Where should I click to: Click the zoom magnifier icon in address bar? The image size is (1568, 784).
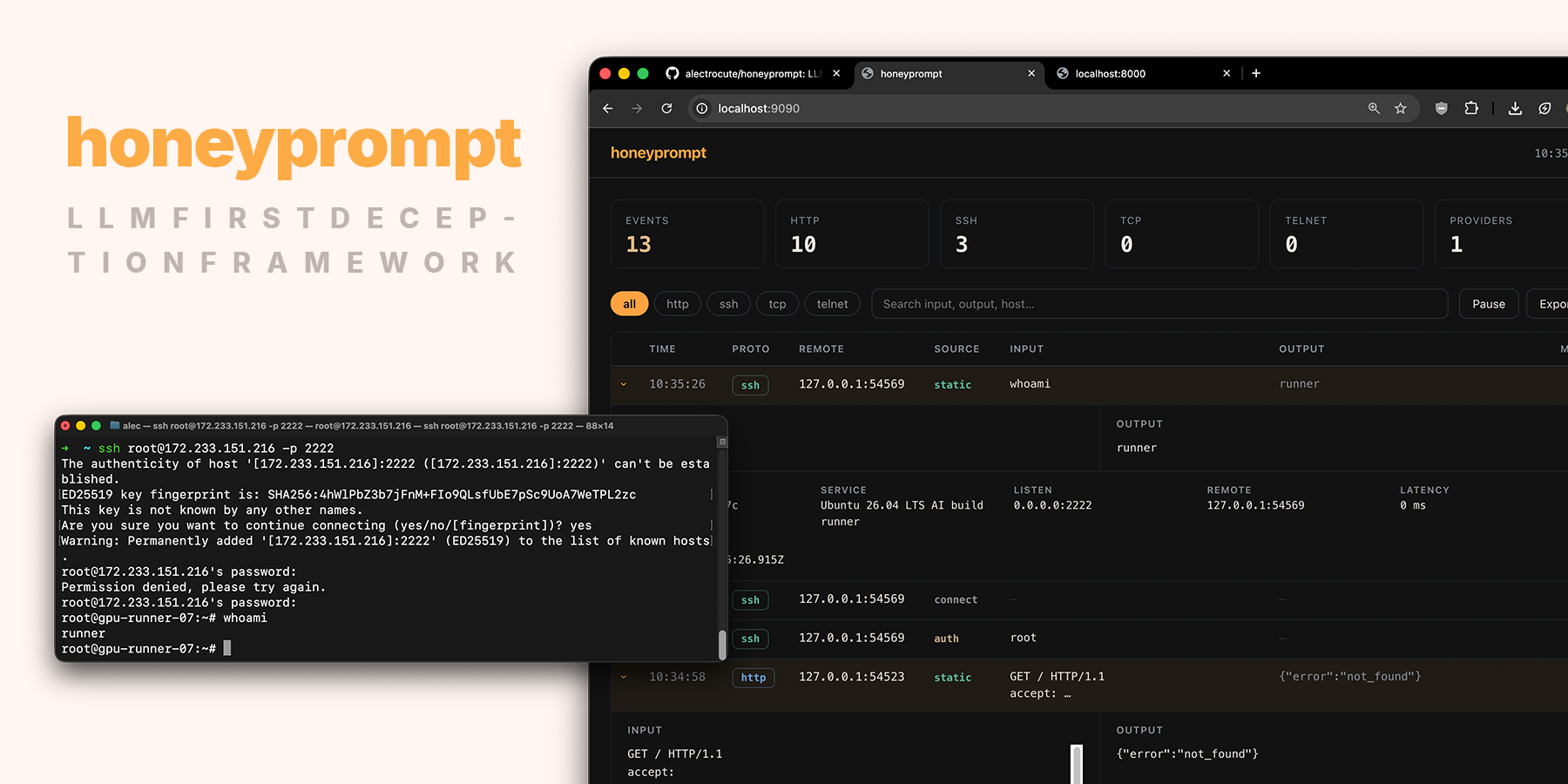tap(1374, 108)
